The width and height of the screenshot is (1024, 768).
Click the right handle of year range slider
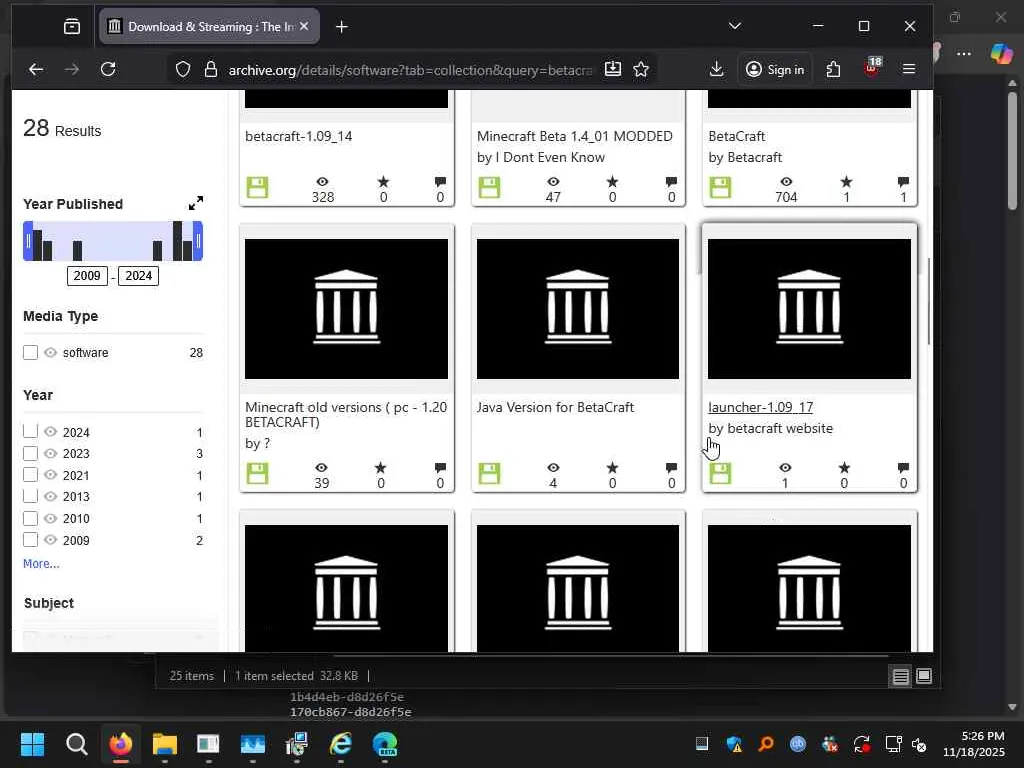pos(199,241)
